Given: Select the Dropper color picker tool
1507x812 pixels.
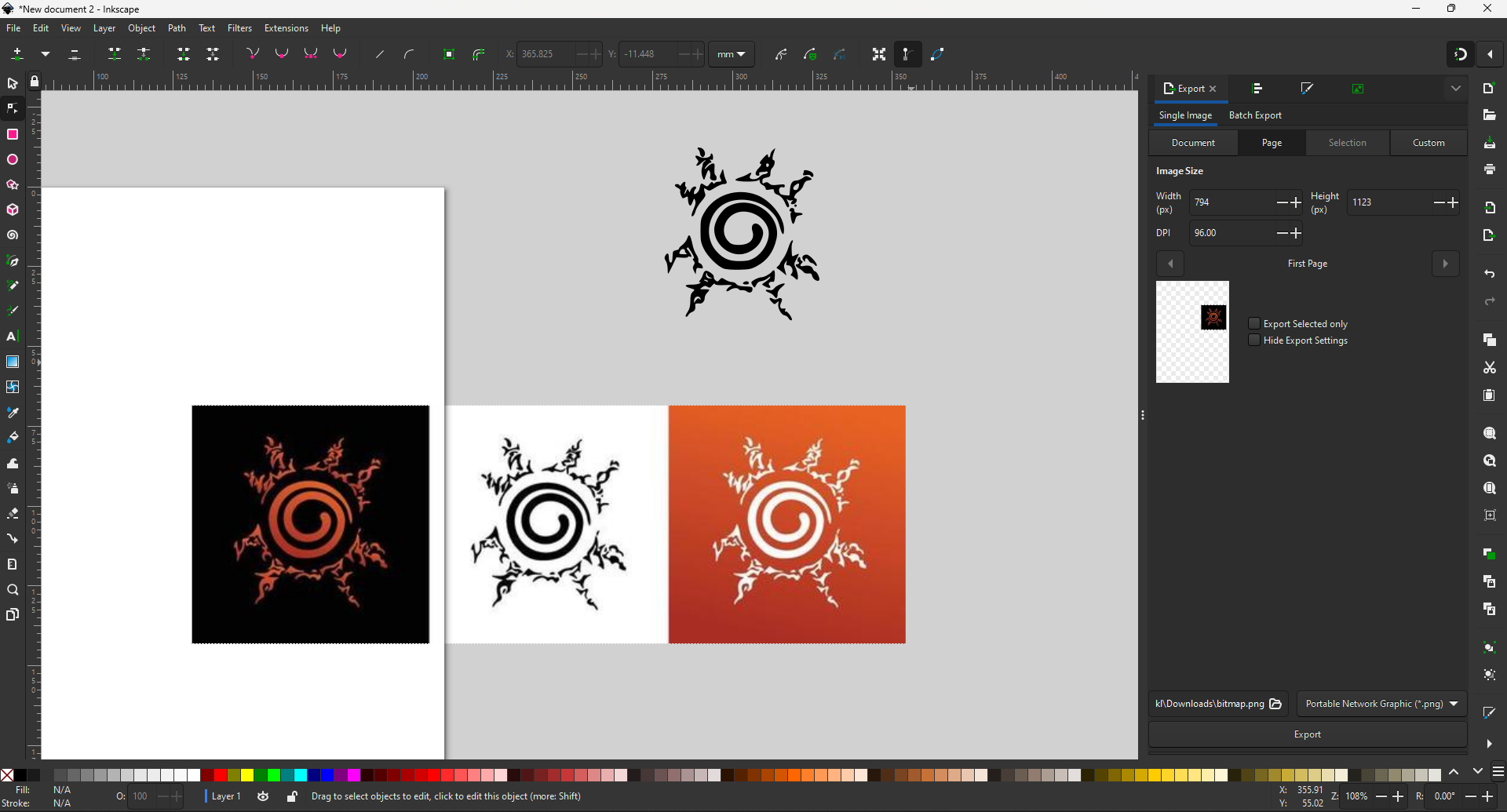Looking at the screenshot, I should 13,412.
